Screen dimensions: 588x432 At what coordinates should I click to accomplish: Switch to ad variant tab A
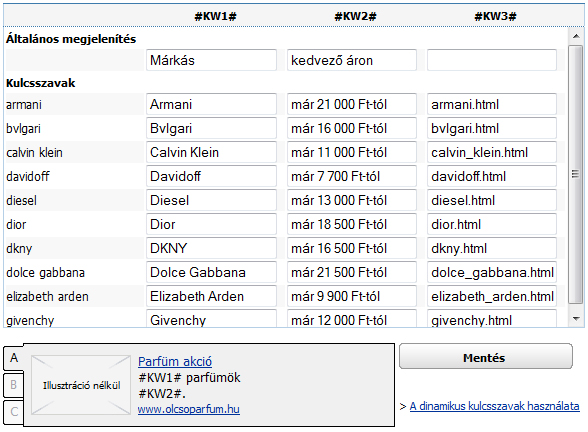[x=14, y=358]
